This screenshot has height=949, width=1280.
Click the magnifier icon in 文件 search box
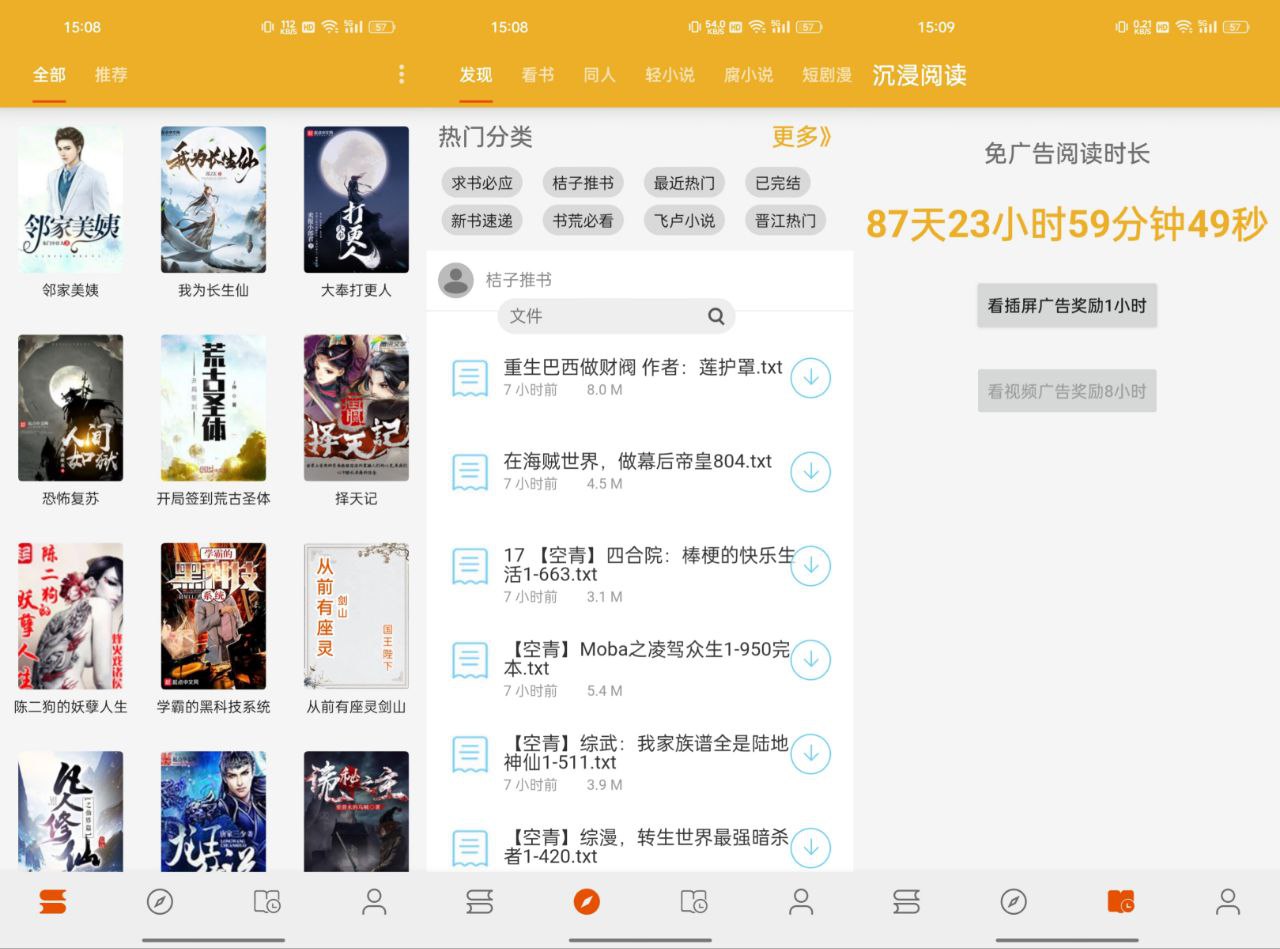coord(716,316)
